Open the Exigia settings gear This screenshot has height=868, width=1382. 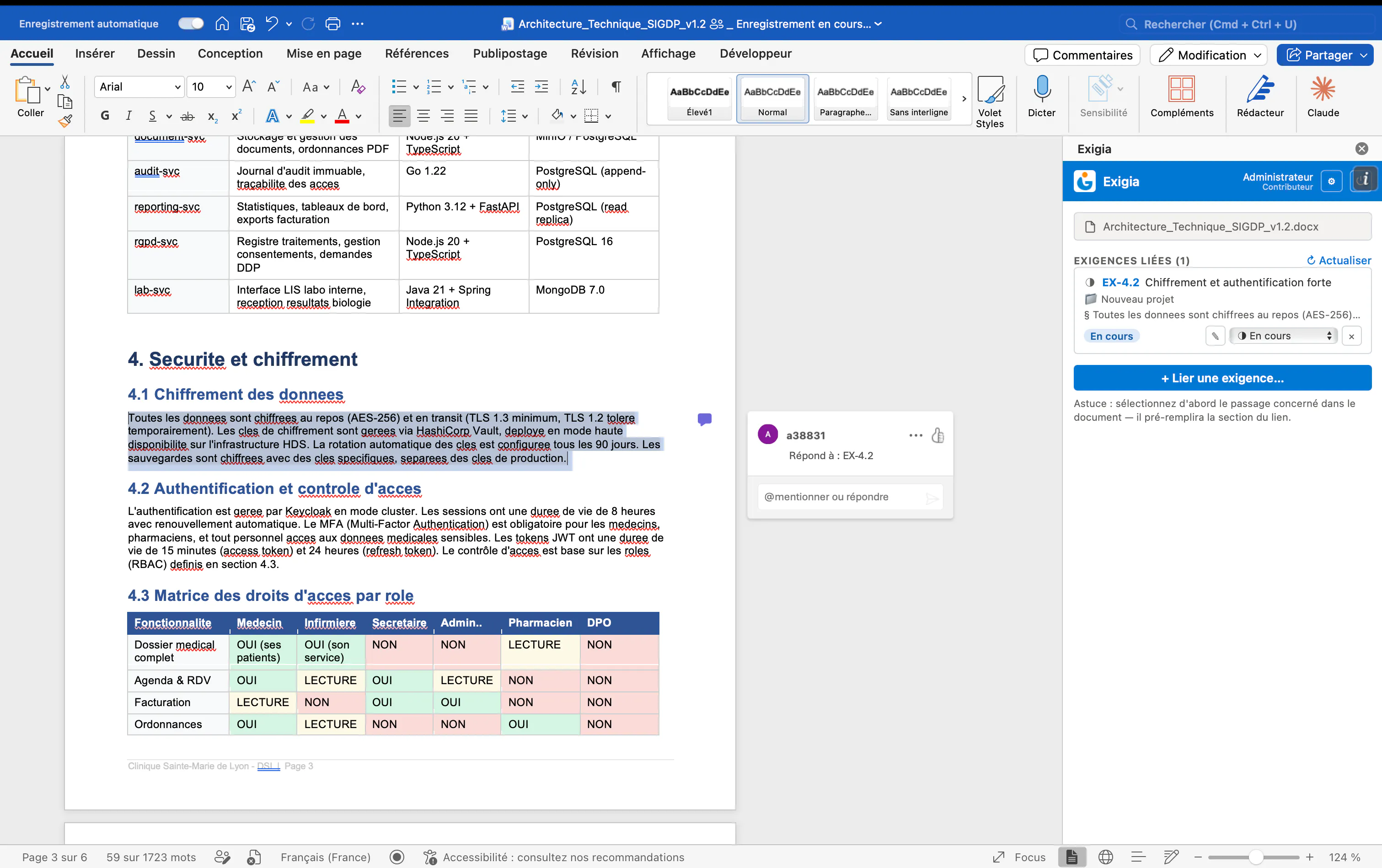[x=1331, y=182]
